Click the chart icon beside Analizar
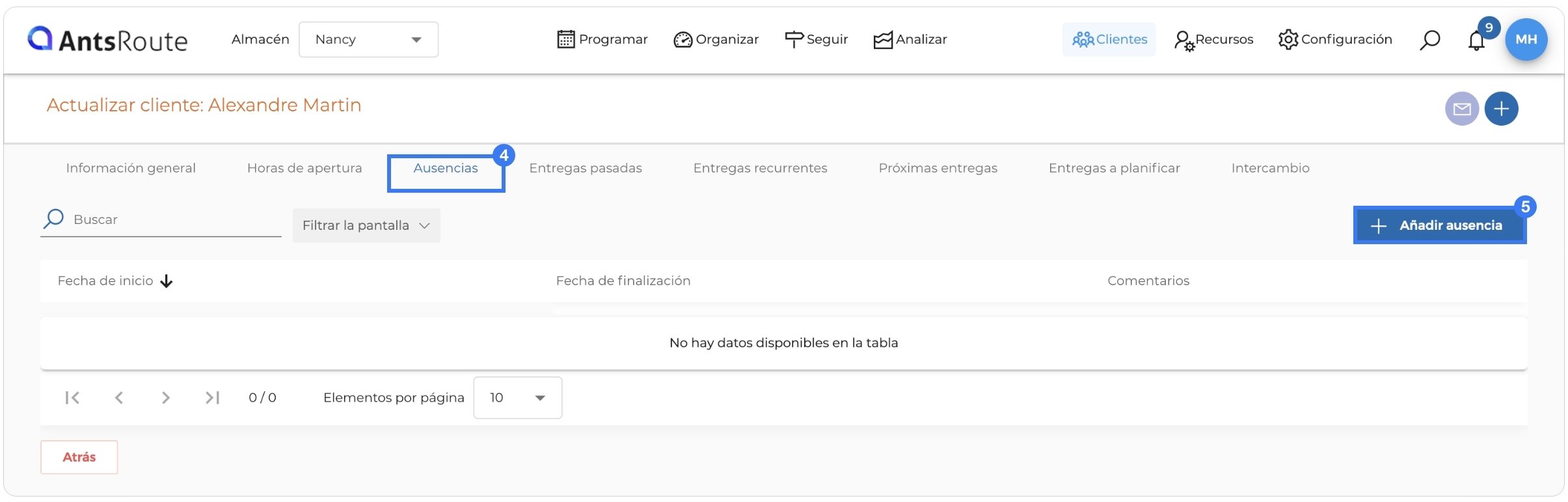 click(x=883, y=40)
